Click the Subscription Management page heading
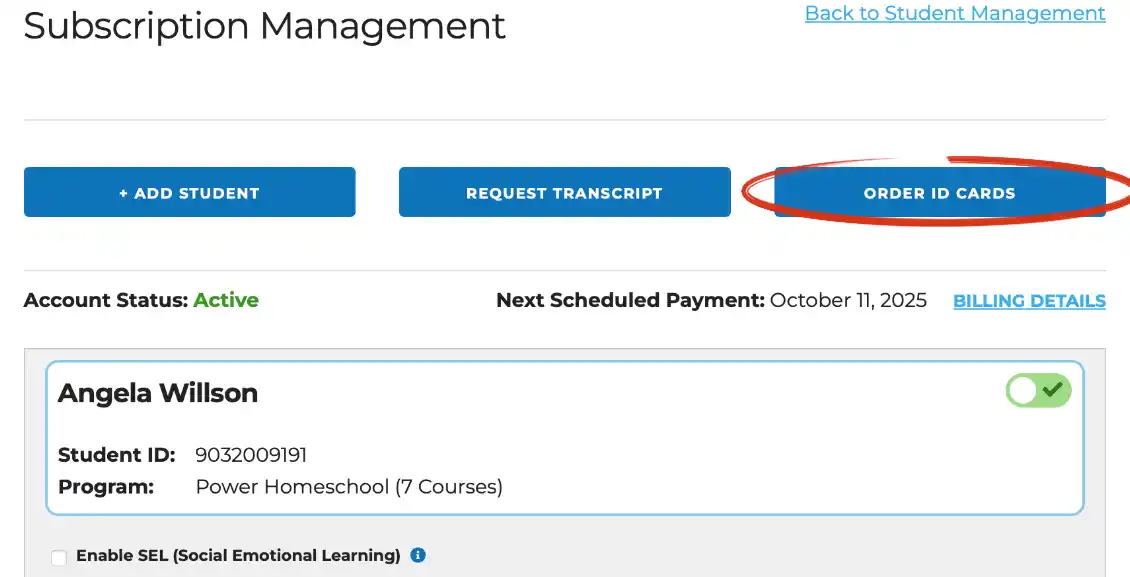Screen dimensions: 1130x577 [x=264, y=27]
